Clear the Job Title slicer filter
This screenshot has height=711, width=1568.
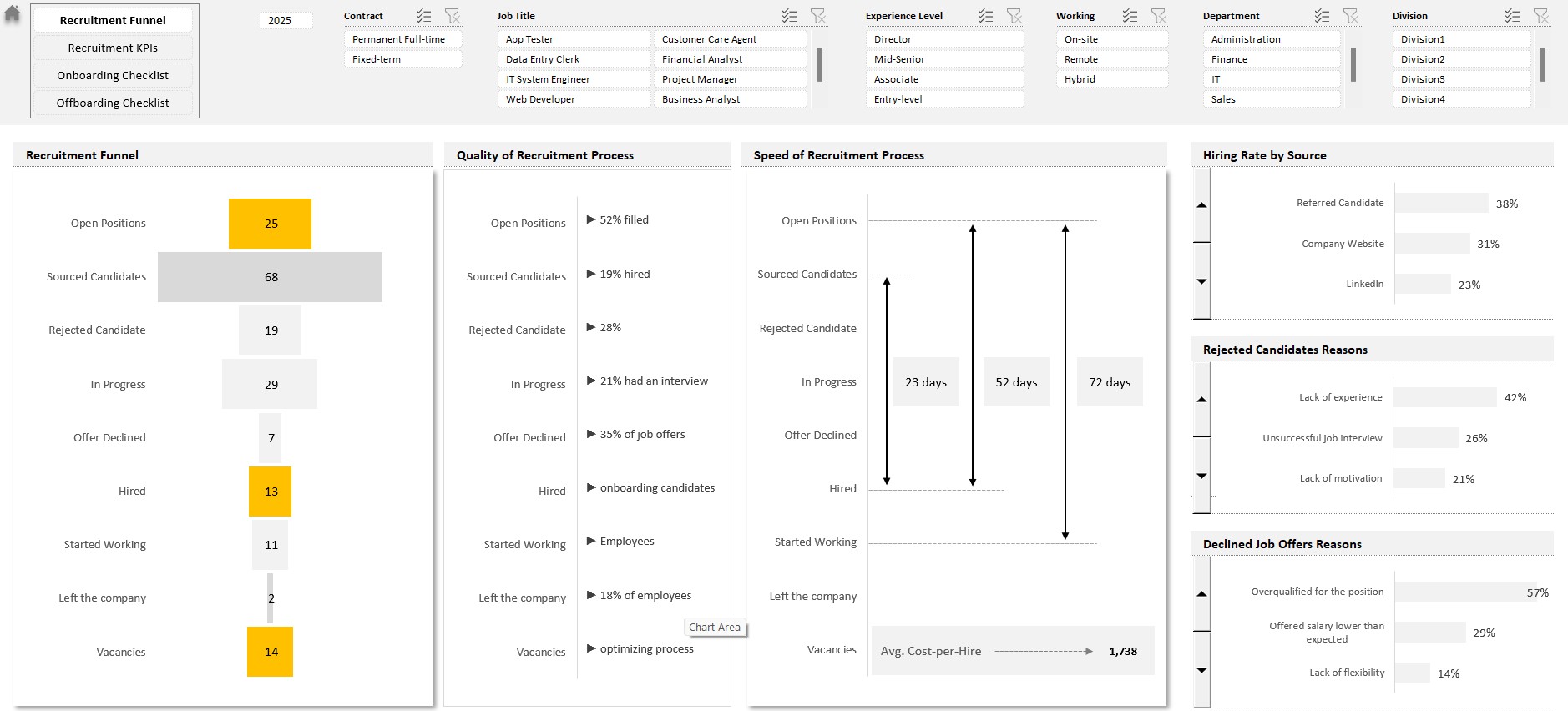817,16
